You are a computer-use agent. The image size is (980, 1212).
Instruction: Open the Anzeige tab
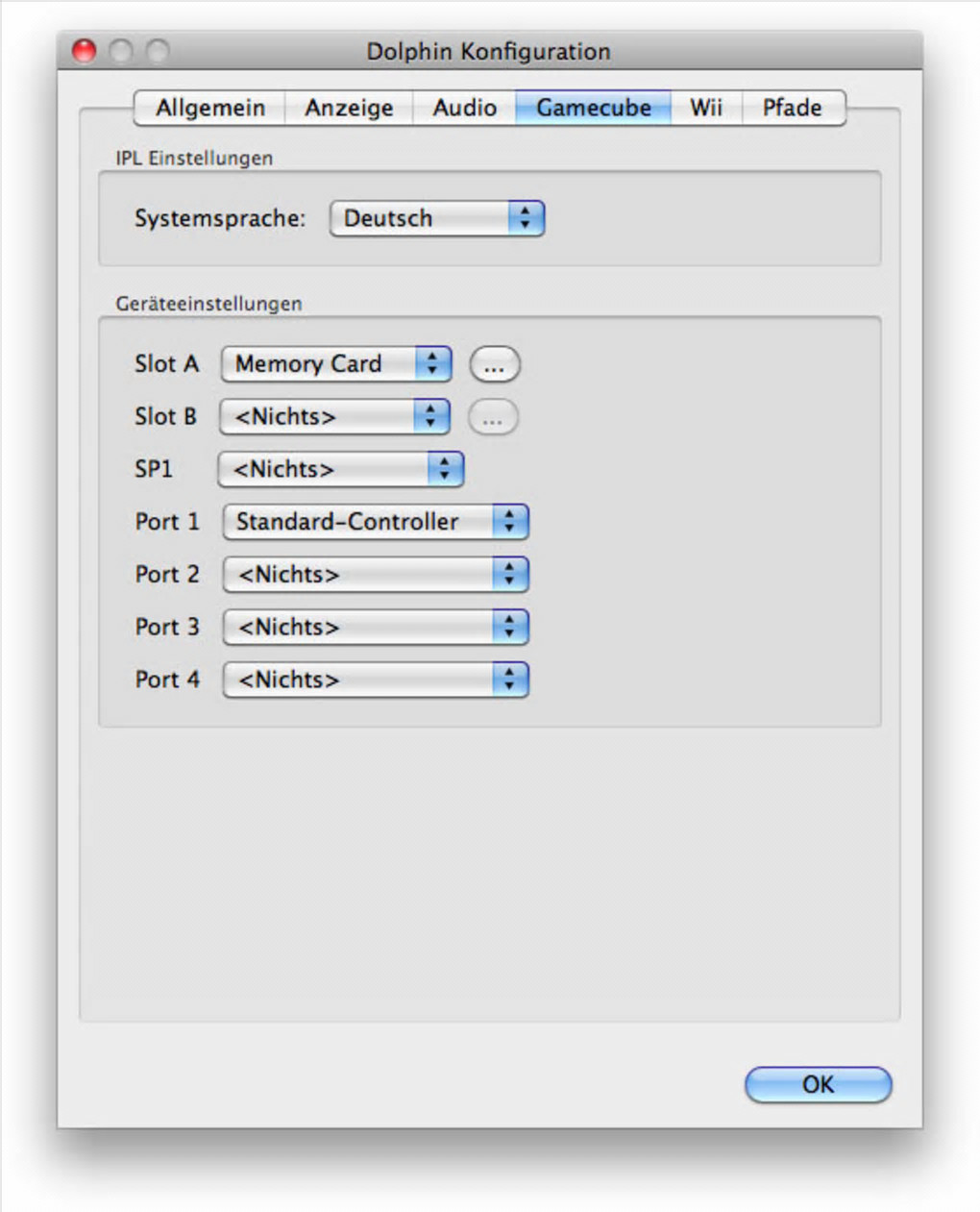tap(349, 108)
